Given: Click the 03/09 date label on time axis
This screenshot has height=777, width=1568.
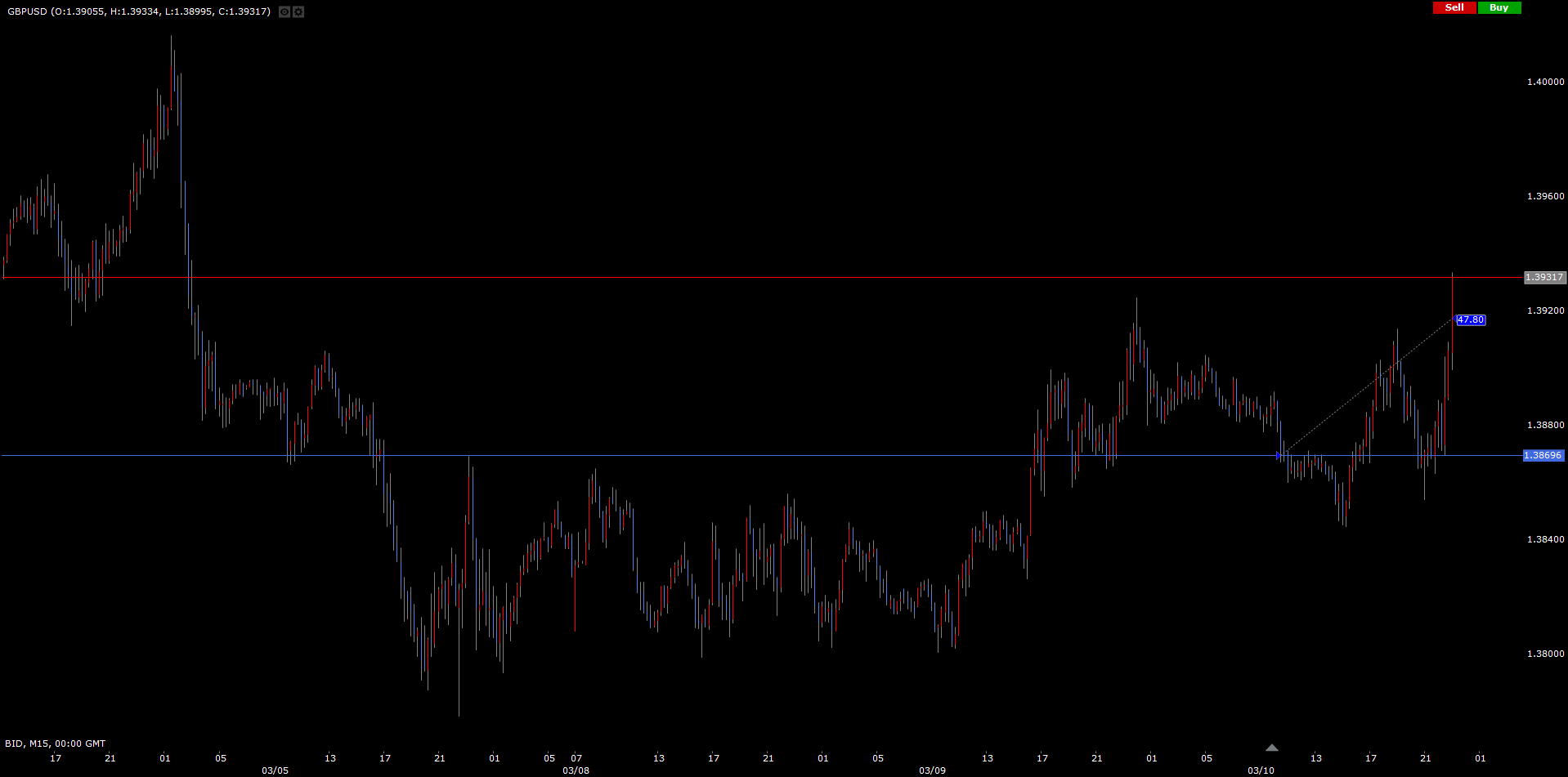Looking at the screenshot, I should (932, 770).
